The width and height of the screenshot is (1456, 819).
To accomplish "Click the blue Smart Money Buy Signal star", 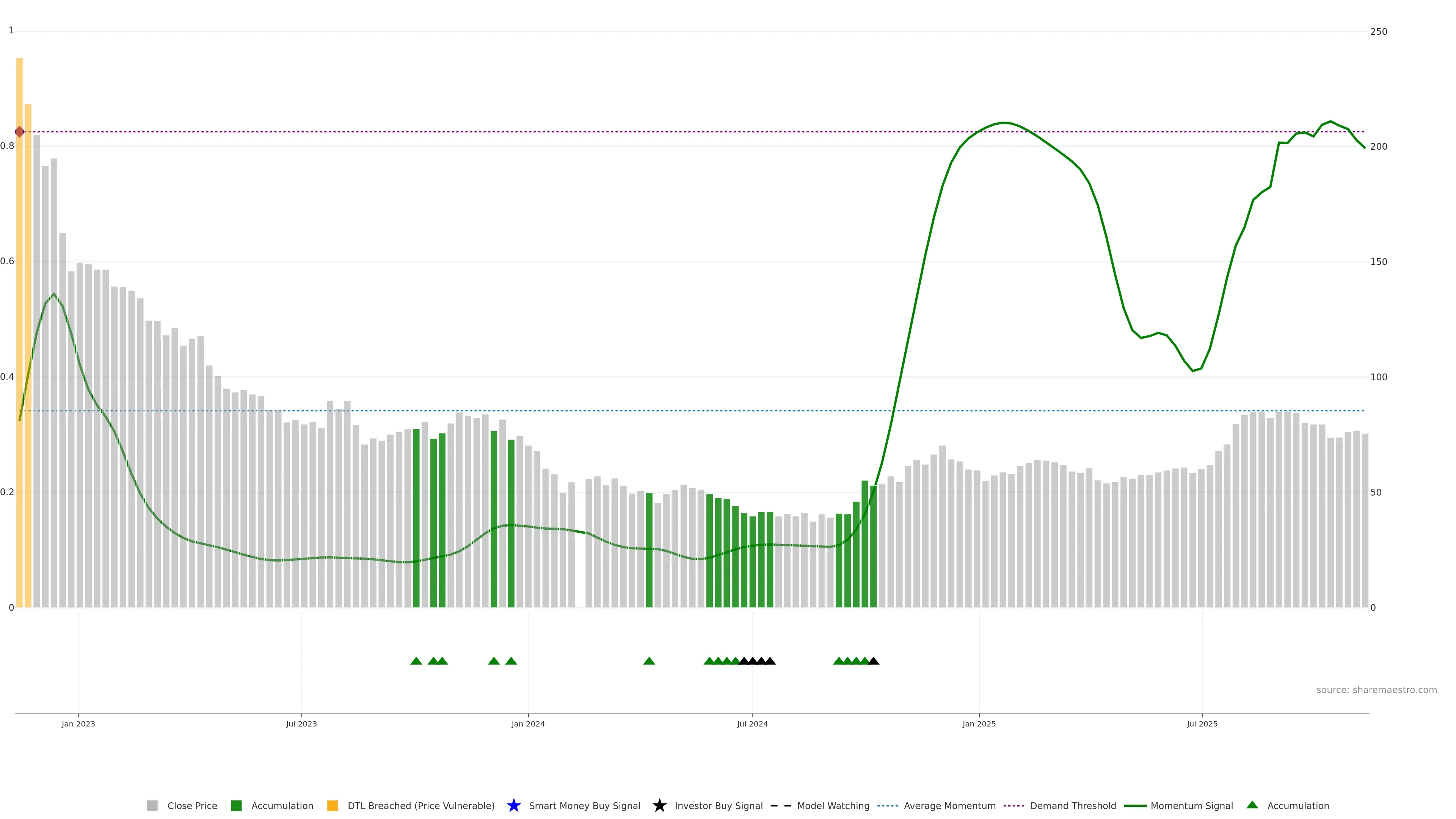I will (513, 805).
